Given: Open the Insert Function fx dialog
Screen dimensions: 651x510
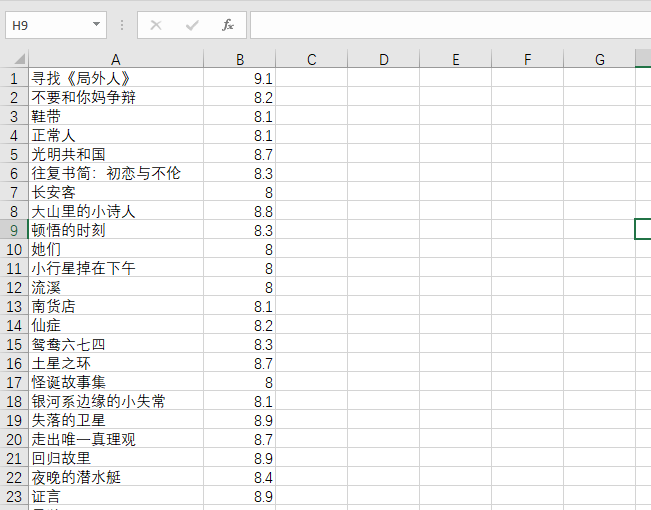Looking at the screenshot, I should pos(228,25).
